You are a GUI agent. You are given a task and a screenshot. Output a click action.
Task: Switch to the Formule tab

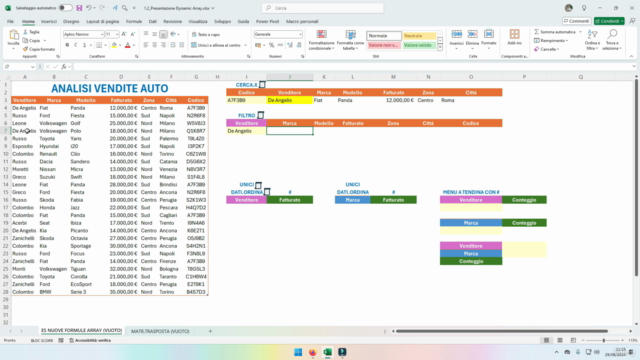coord(134,21)
